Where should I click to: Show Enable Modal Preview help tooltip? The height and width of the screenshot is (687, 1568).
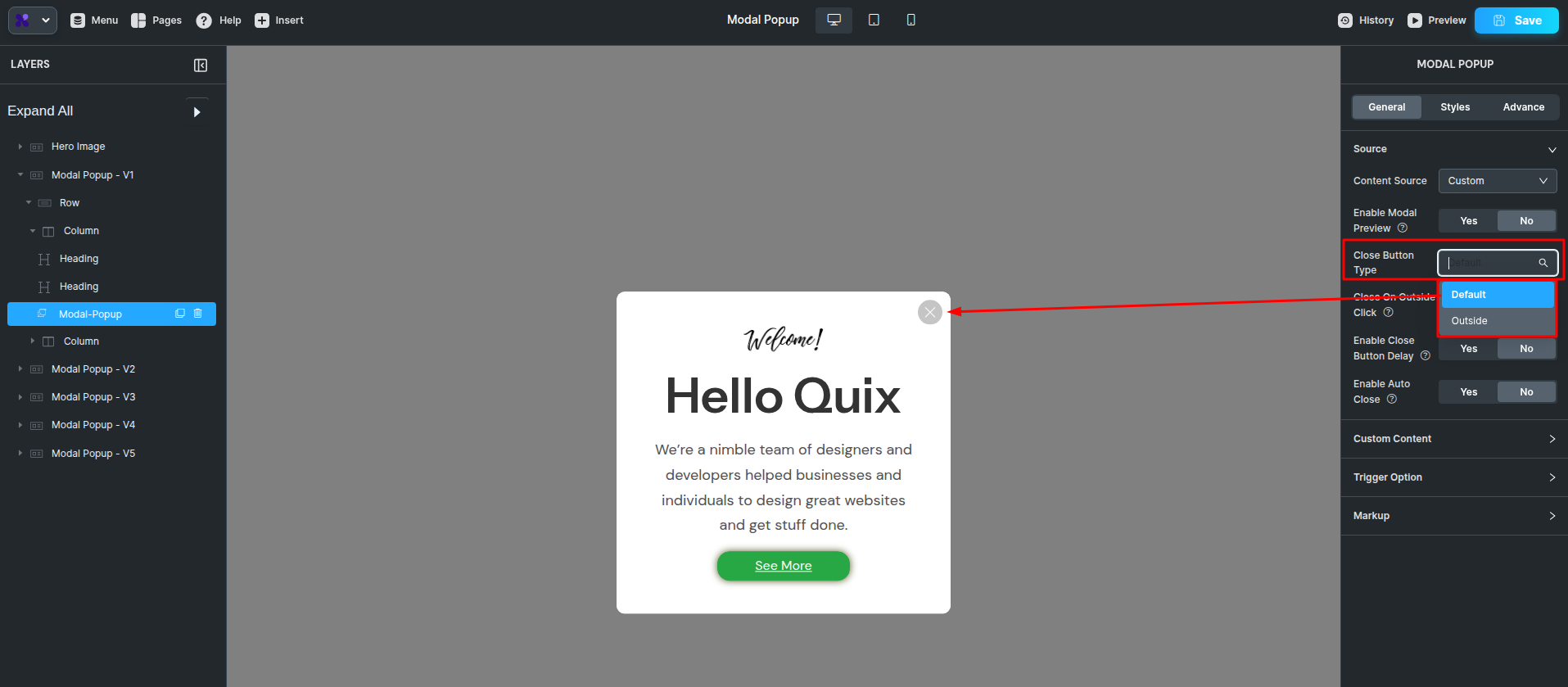(x=1403, y=228)
